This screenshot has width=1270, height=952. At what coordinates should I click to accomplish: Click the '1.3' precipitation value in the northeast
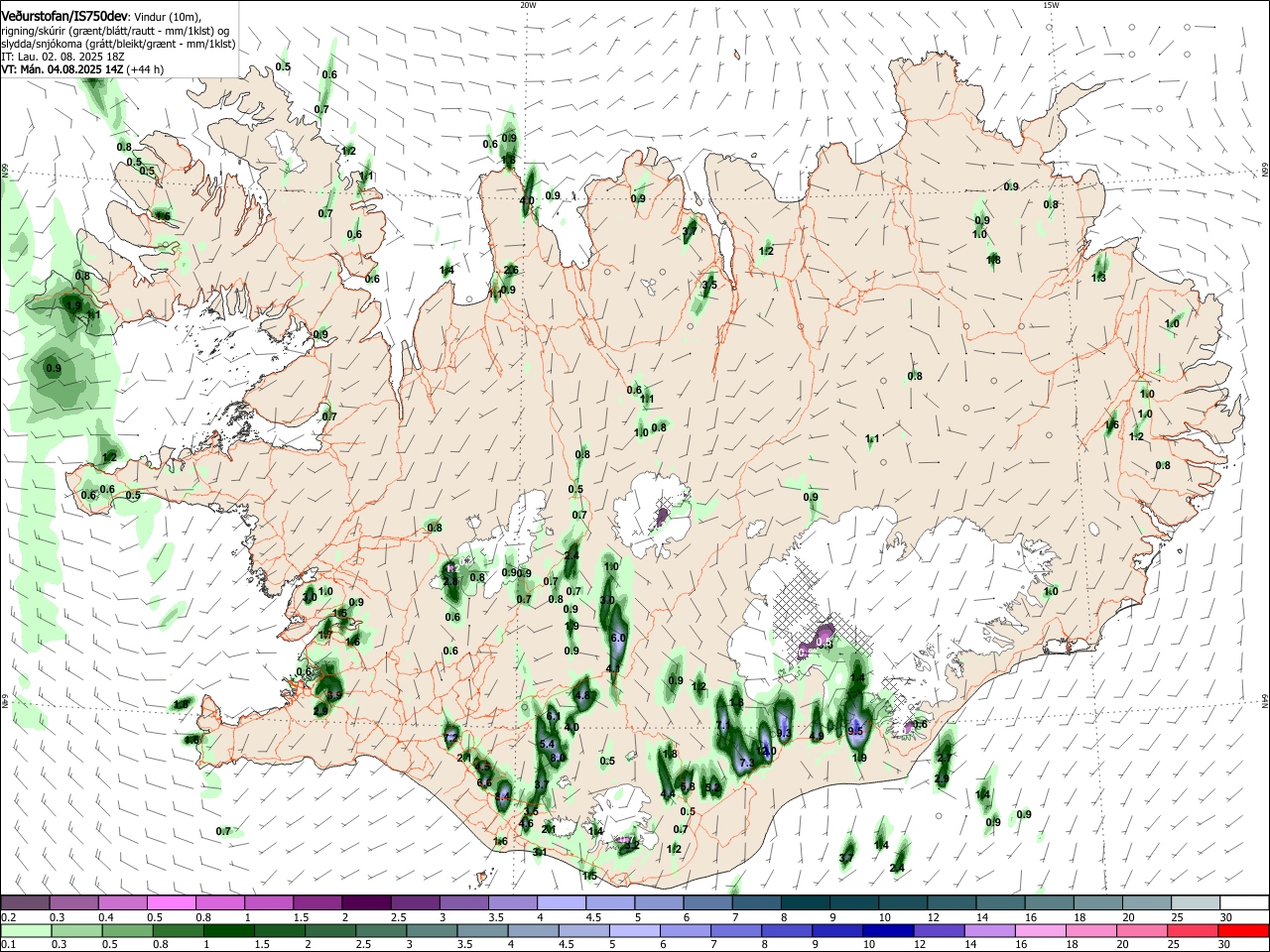[x=1098, y=279]
